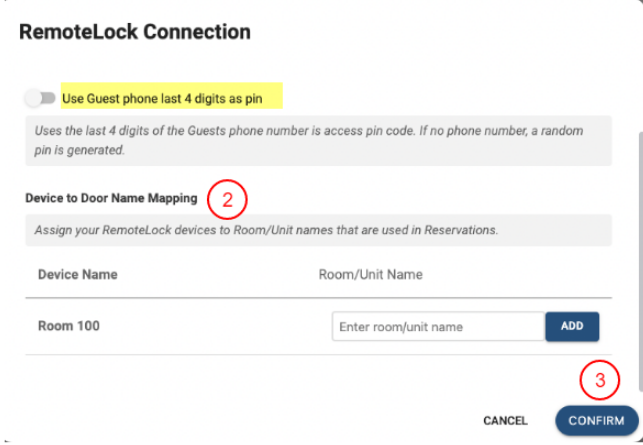
Task: Cancel the RemoteLock Connection dialog
Action: pos(505,421)
